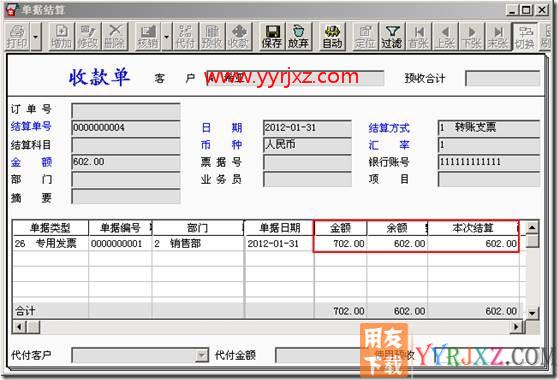
Task: Click the 银行账号 field showing 11111111111
Action: 489,162
